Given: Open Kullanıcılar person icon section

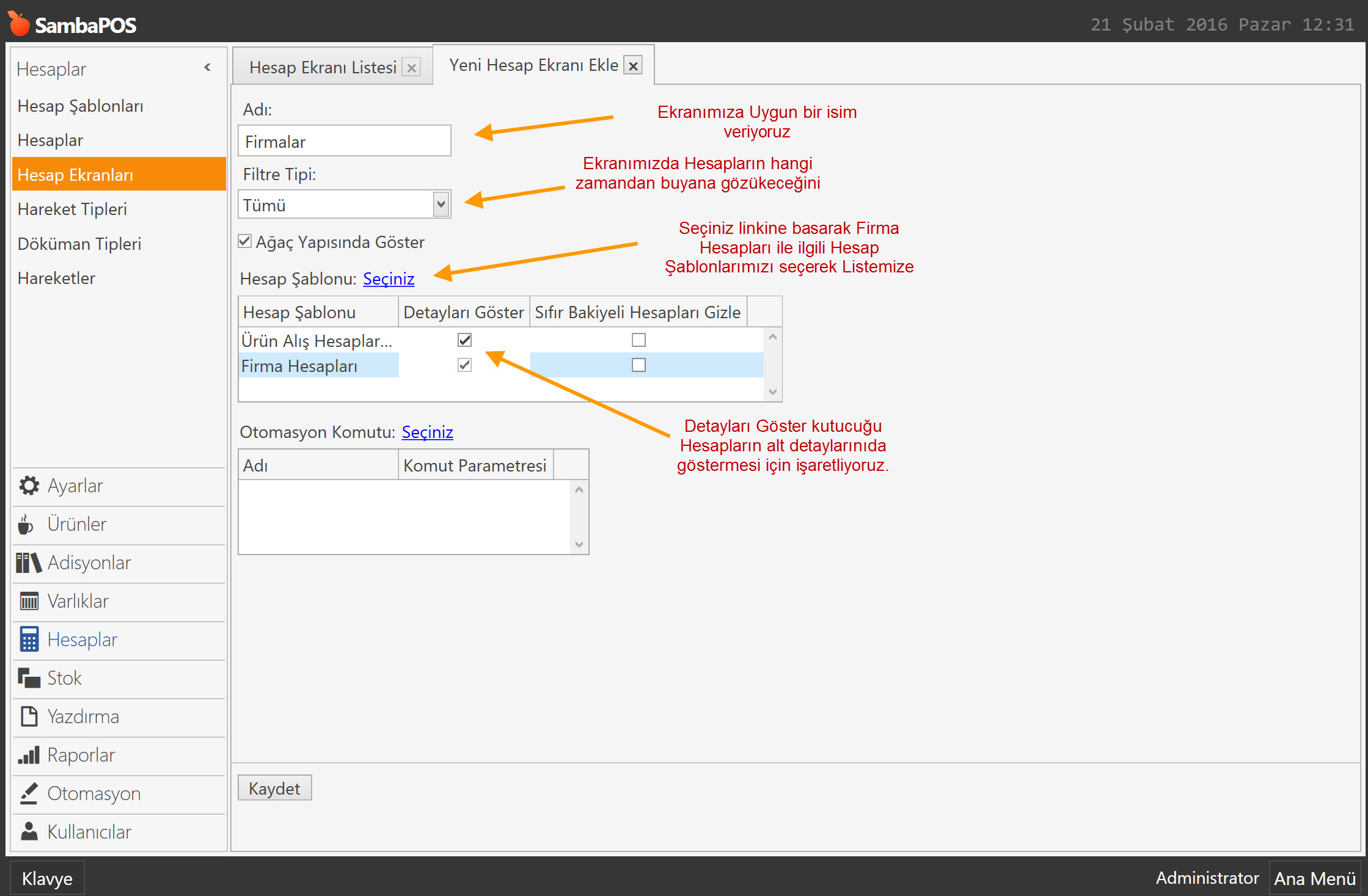Looking at the screenshot, I should [x=29, y=831].
